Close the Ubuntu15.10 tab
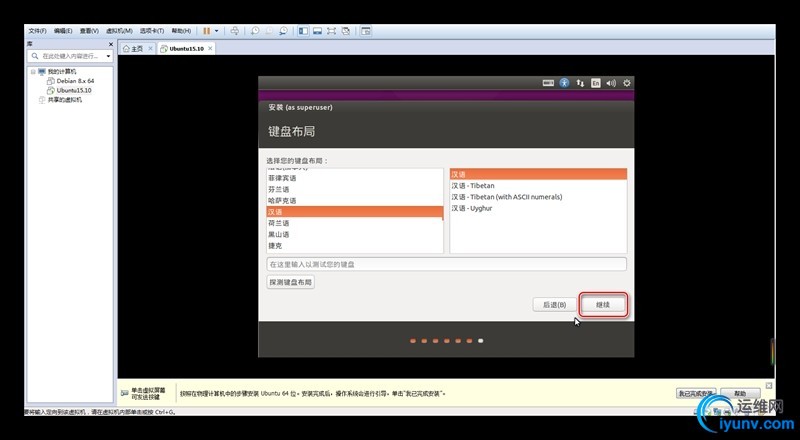 210,48
